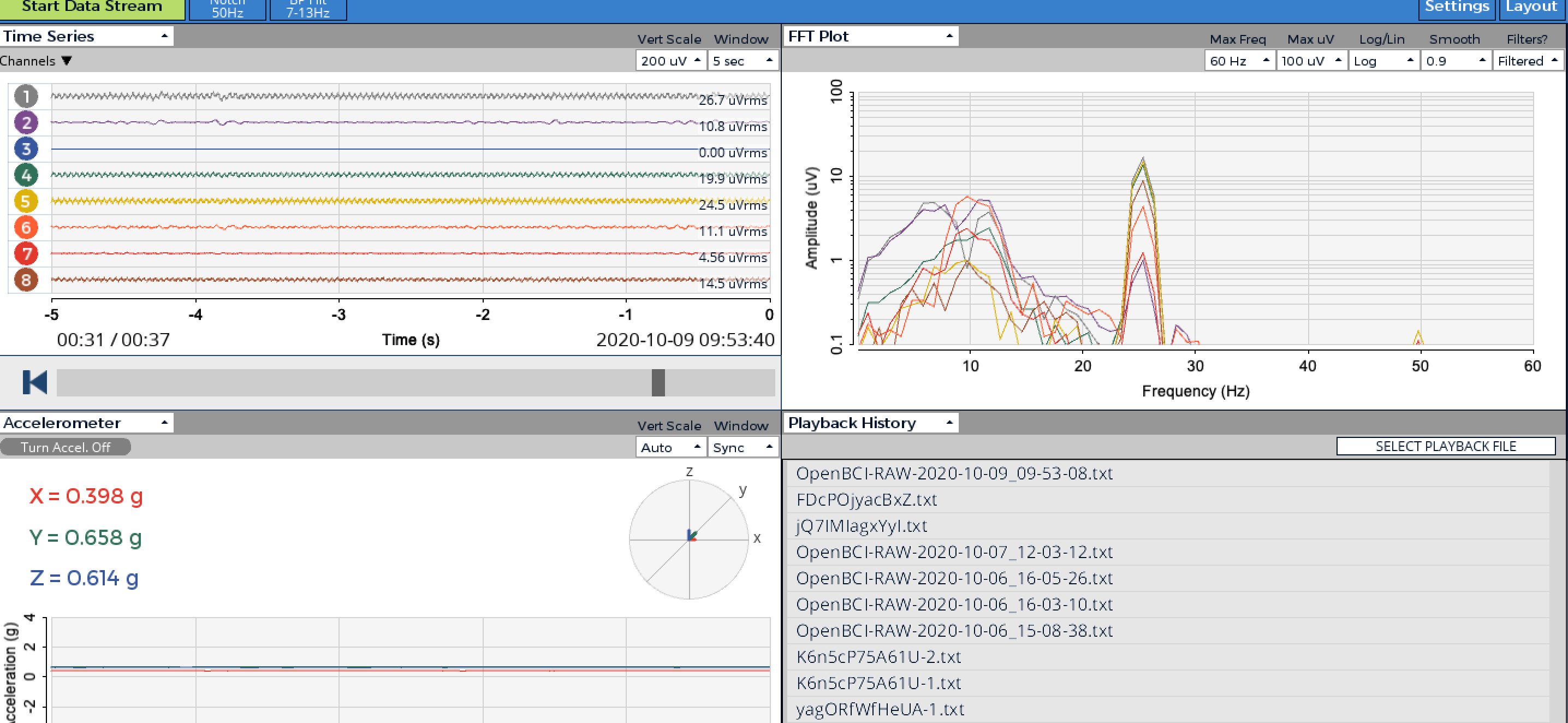Change the 100 uV max amplitude dropdown
The height and width of the screenshot is (723, 1568).
1311,61
